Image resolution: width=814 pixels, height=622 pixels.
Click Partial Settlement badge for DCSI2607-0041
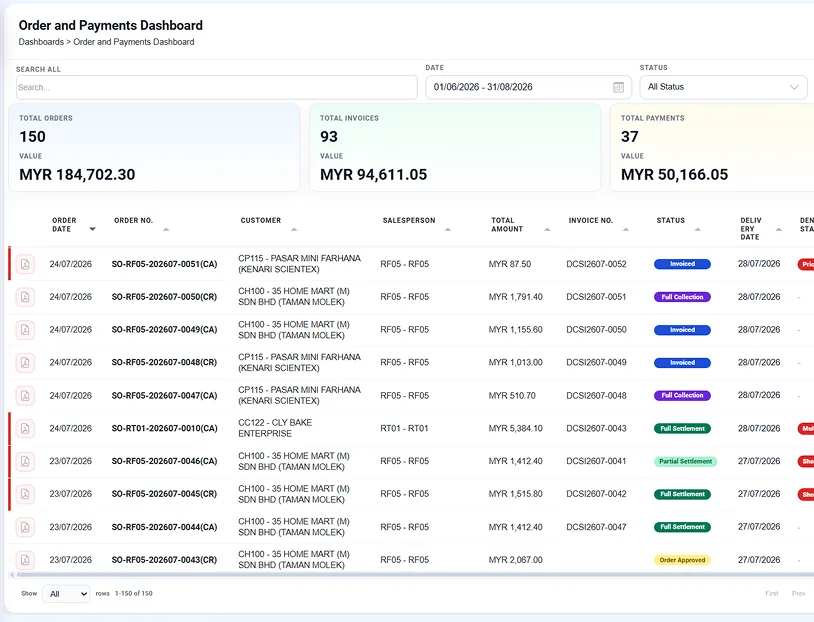685,461
